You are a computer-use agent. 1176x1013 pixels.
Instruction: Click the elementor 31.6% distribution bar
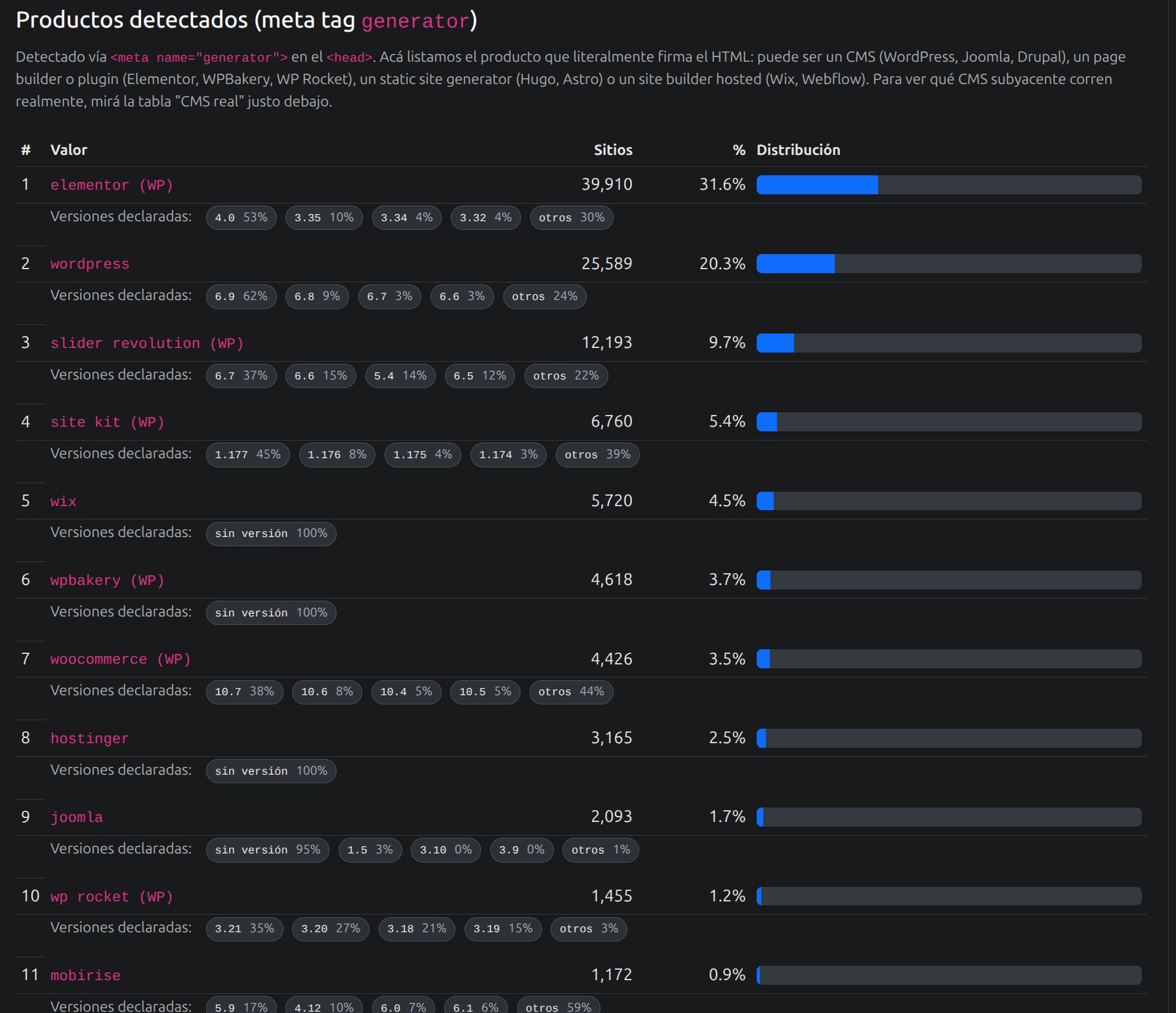tap(949, 185)
